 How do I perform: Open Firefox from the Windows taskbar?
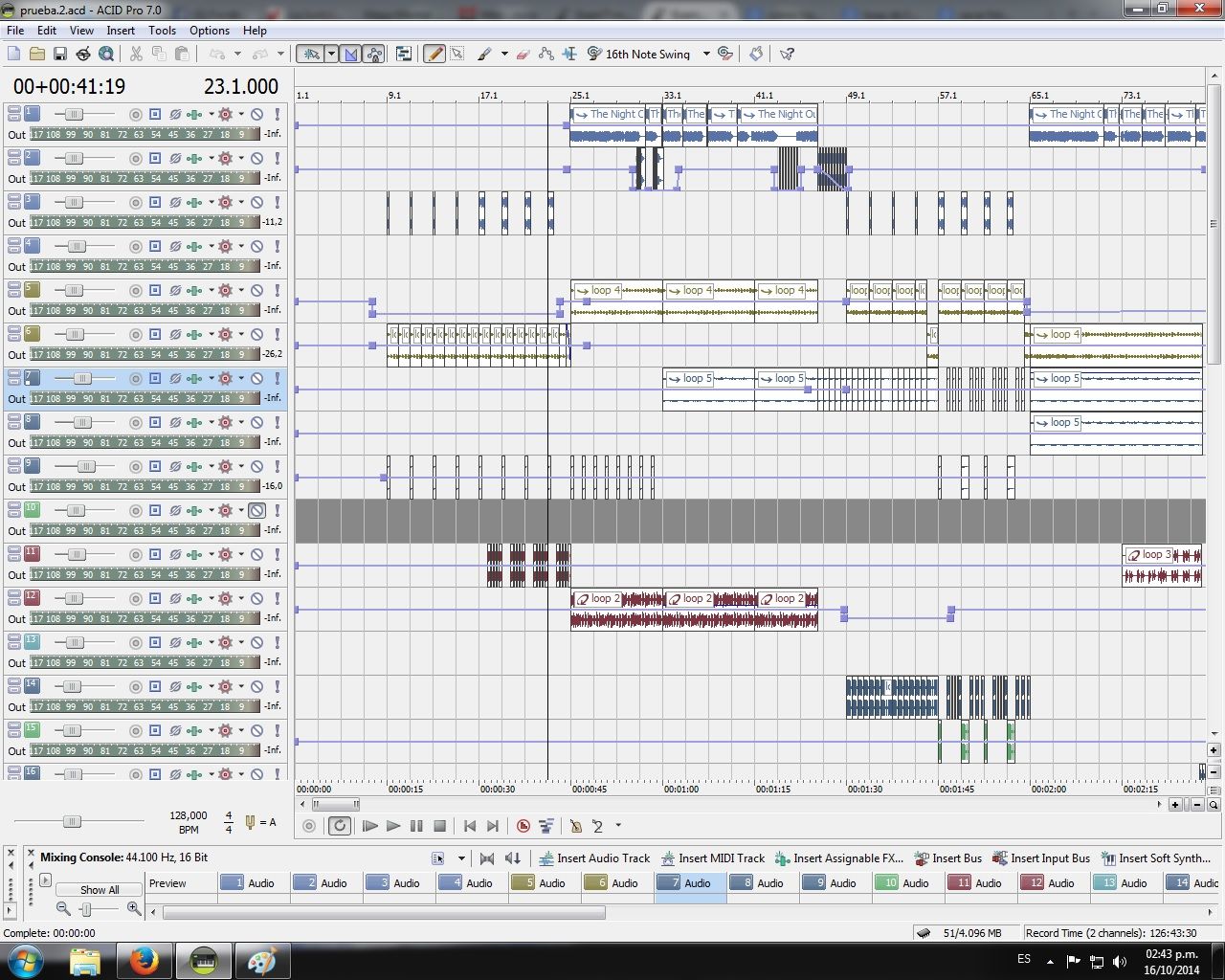click(145, 961)
